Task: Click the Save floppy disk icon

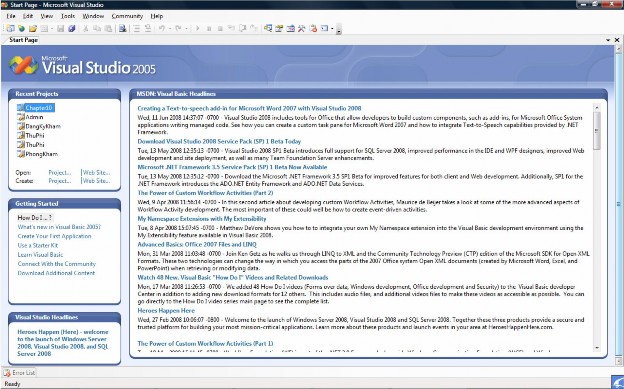Action: (x=60, y=28)
